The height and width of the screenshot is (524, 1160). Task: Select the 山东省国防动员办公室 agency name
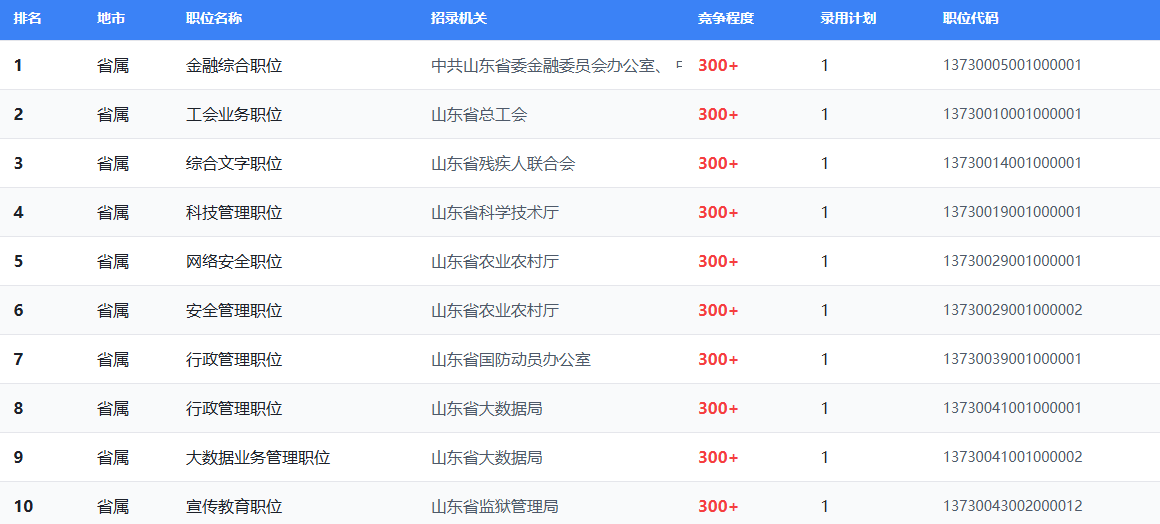(511, 360)
